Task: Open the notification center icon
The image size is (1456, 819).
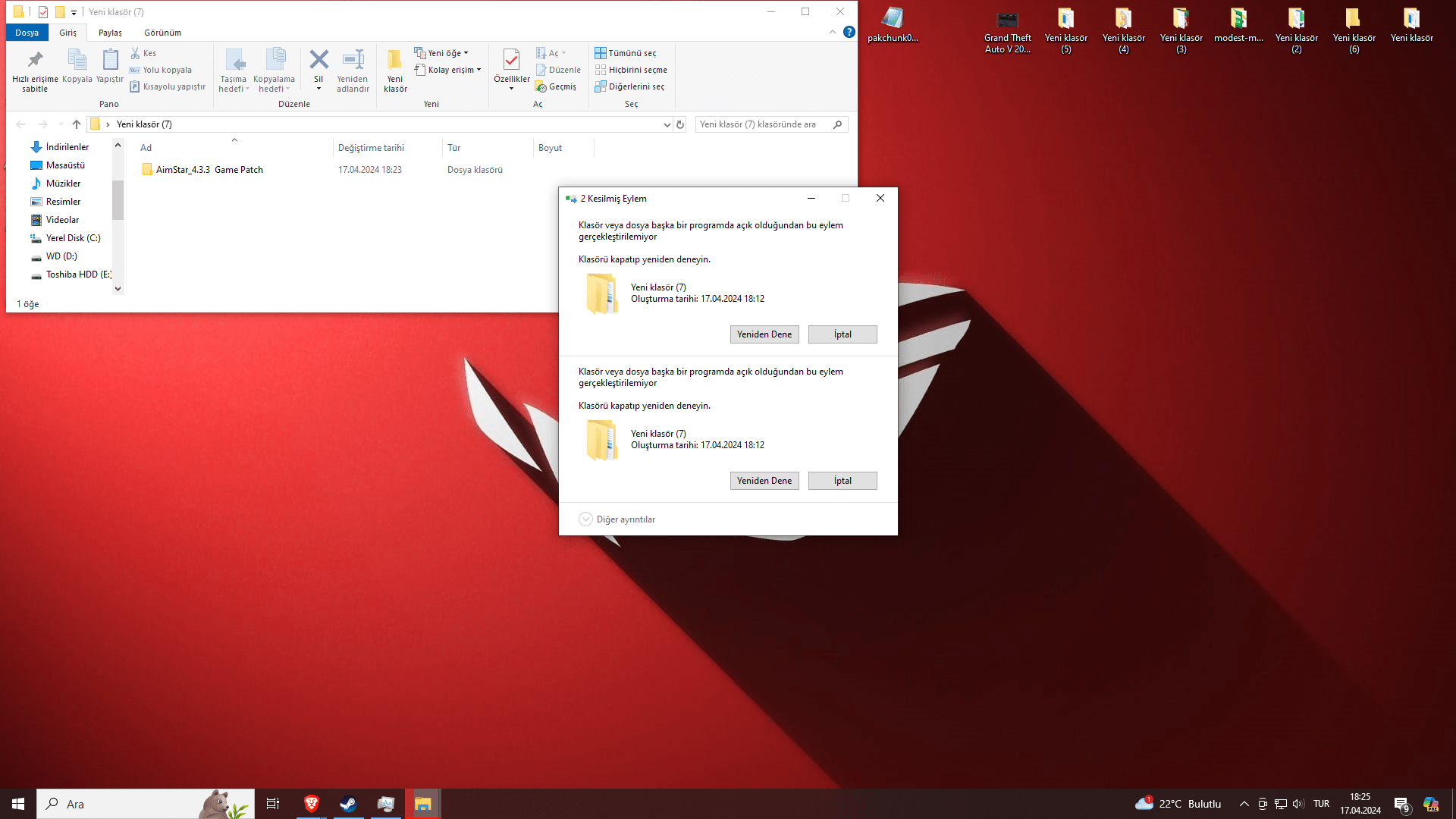Action: (1401, 804)
